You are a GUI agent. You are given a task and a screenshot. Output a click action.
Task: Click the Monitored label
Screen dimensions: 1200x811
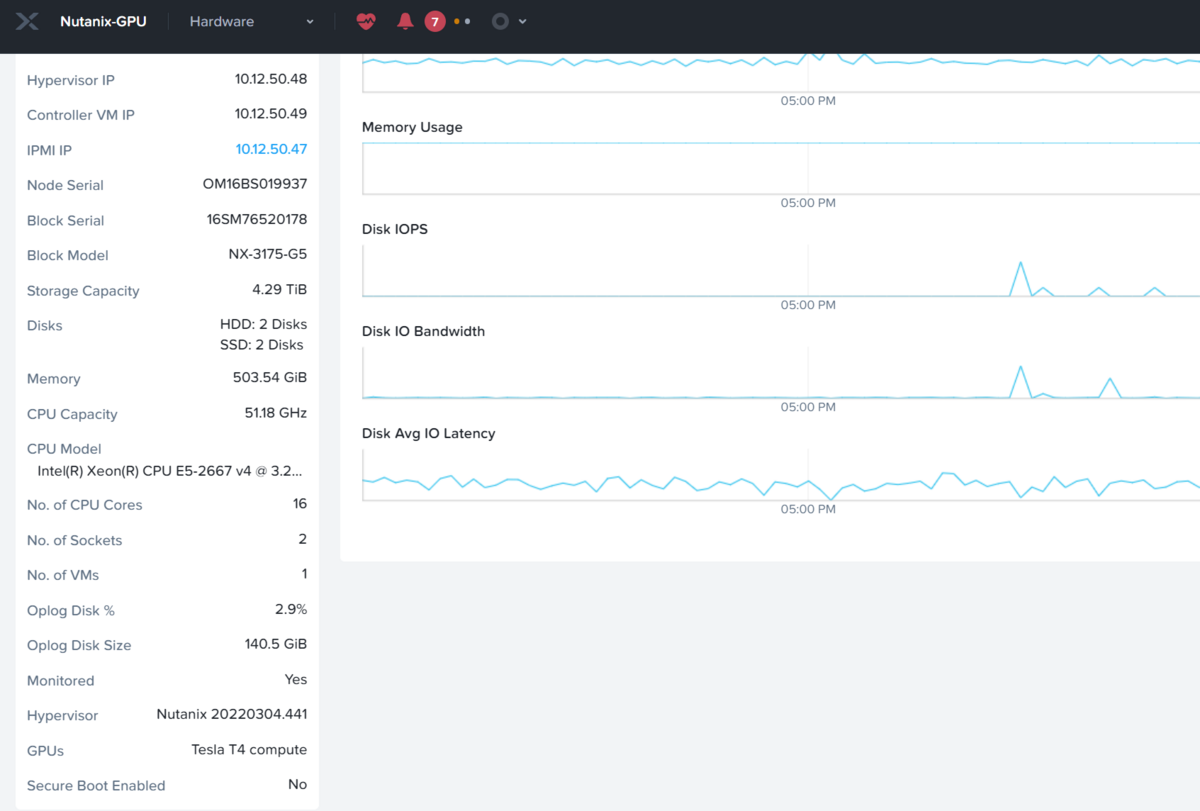click(x=61, y=680)
